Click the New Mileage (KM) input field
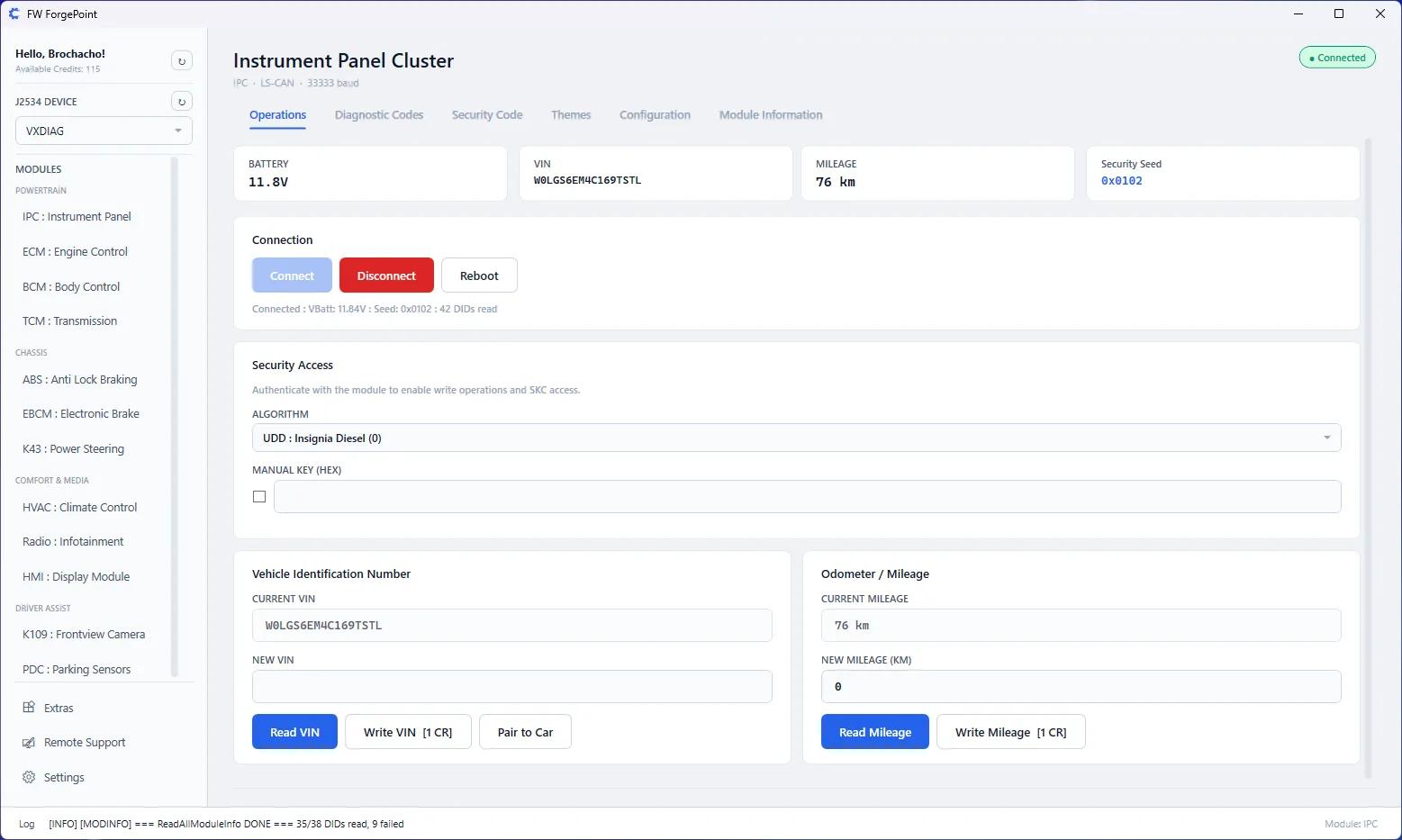Screen dimensions: 1402x840 (1081, 687)
